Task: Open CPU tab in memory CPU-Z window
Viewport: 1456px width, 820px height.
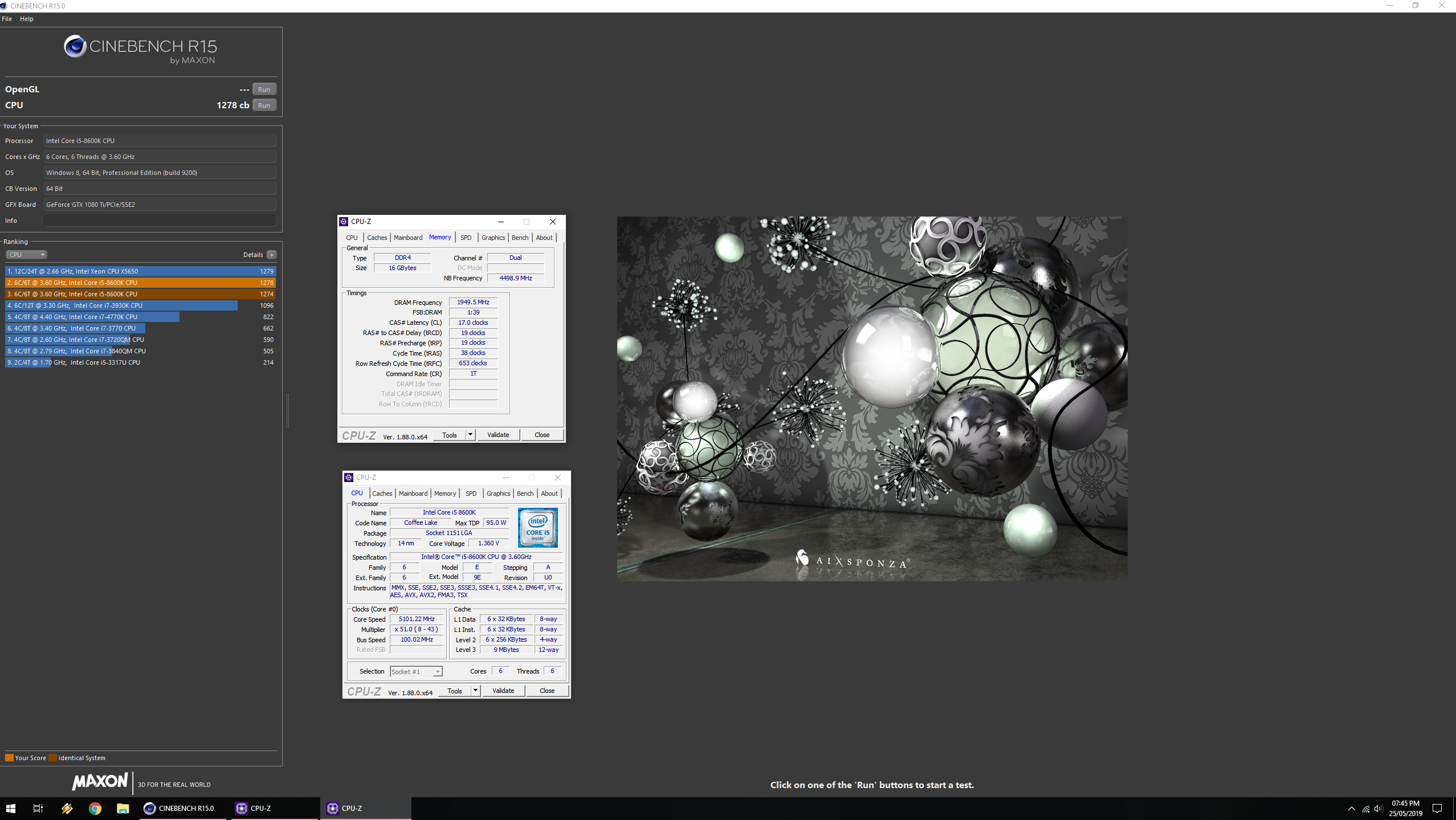Action: (x=352, y=238)
